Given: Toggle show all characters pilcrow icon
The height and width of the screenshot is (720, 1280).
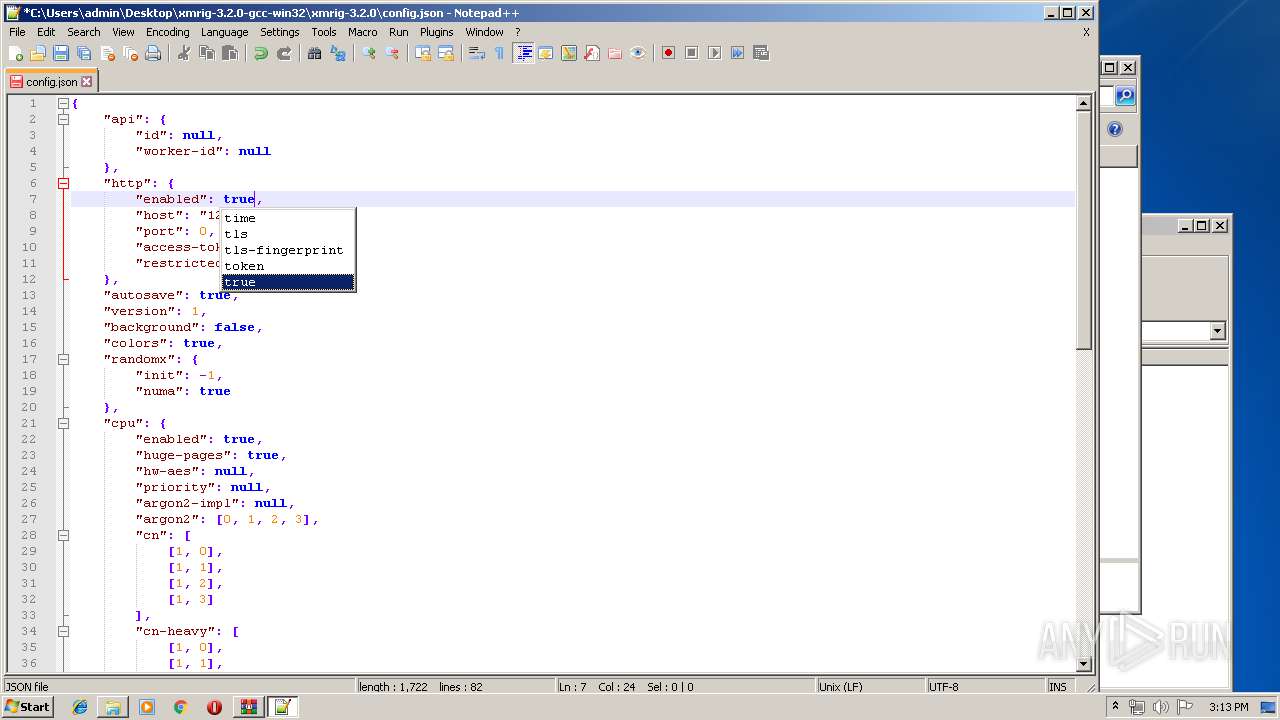Looking at the screenshot, I should [500, 53].
